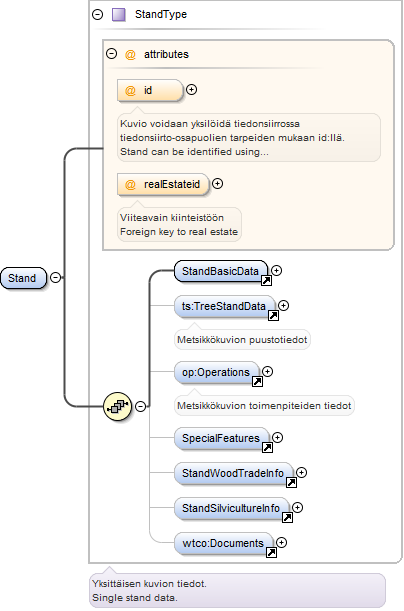Select the StandWoodTradeInfo element box
404x611 pixels.
[234, 473]
